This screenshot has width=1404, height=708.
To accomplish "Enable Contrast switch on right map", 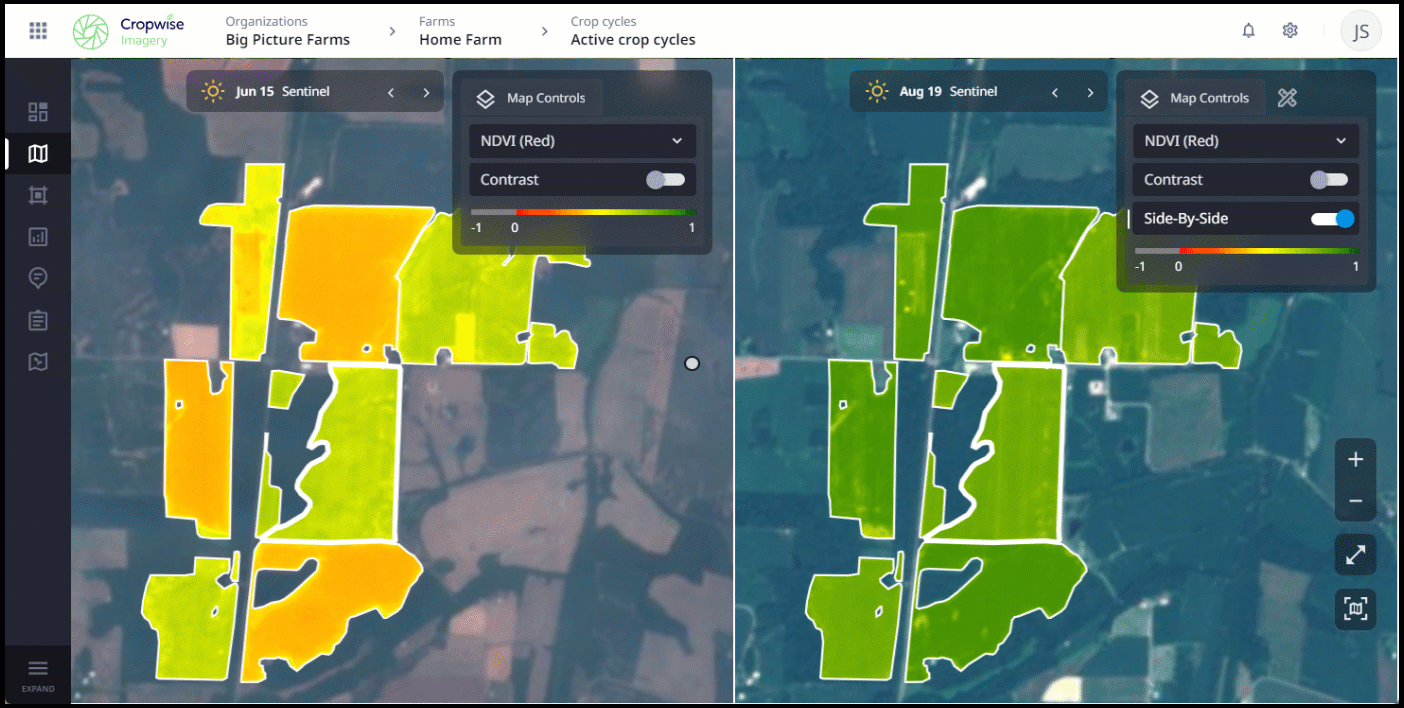I will pos(1329,180).
